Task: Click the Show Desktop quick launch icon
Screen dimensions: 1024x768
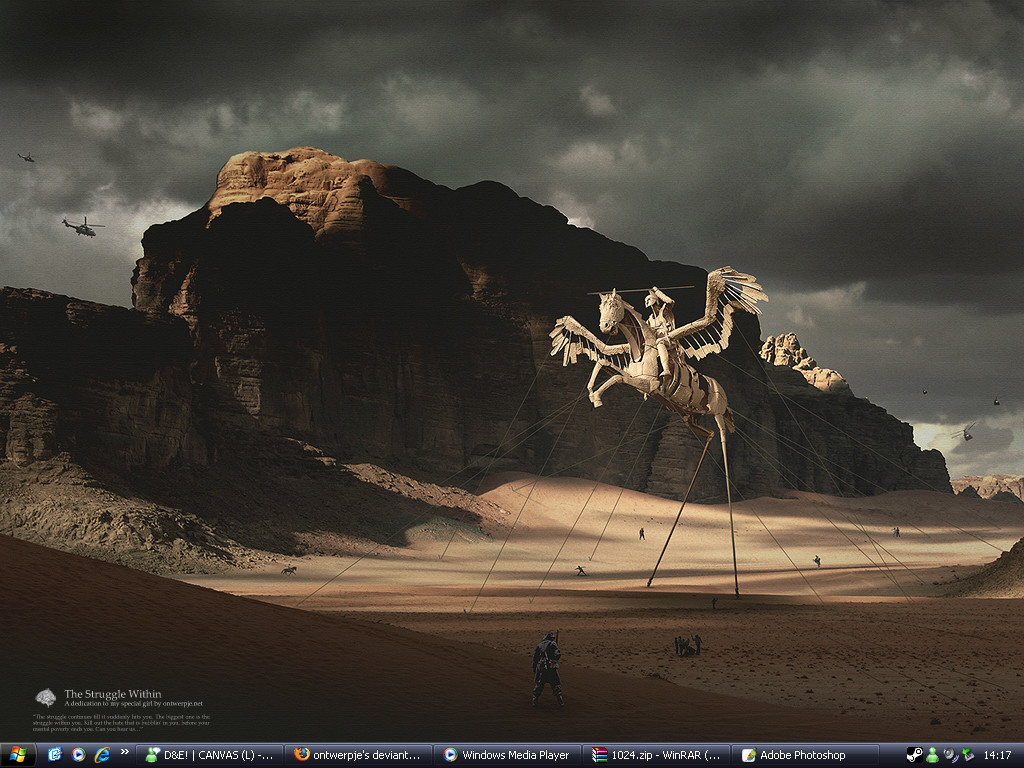Action: point(55,754)
